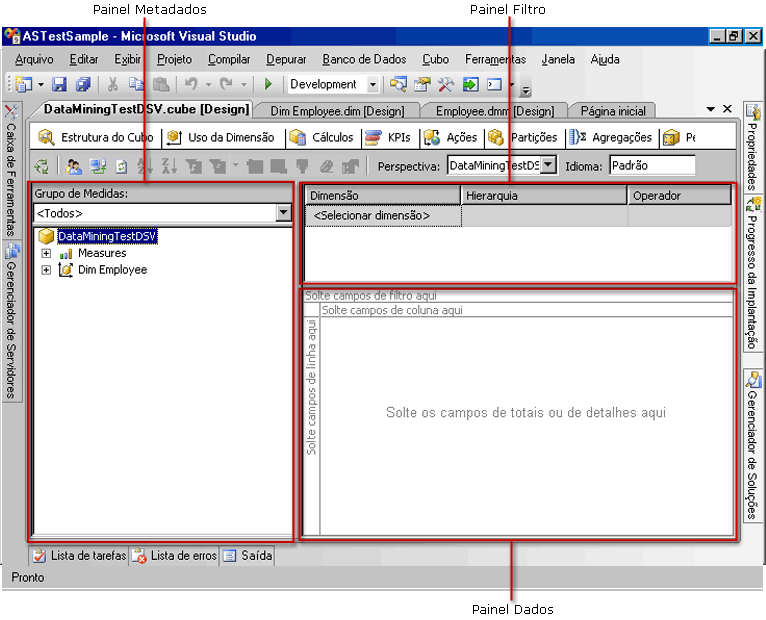Click the <Selecionar dimensão> cell
The image size is (766, 620).
[x=383, y=215]
